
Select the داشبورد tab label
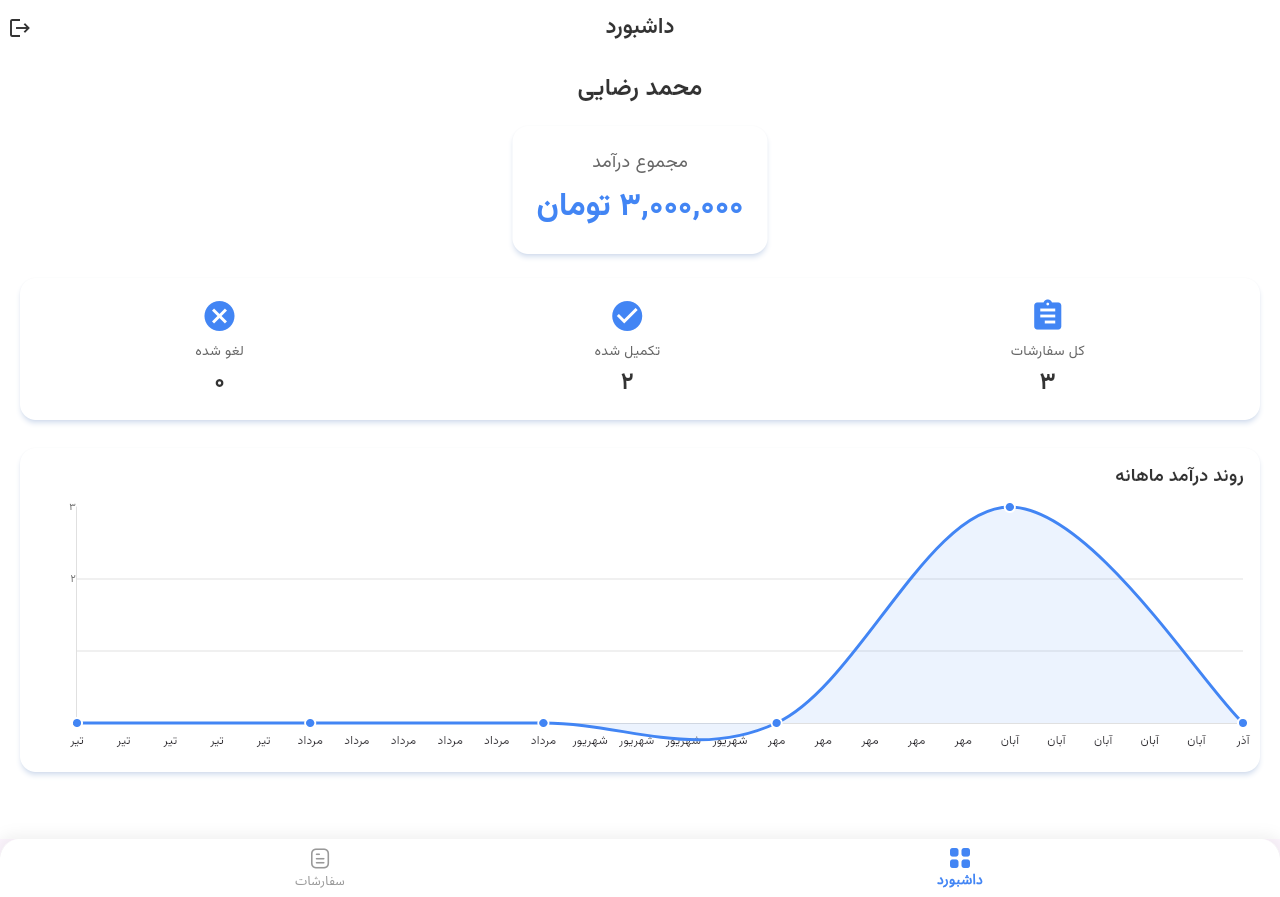pos(960,880)
